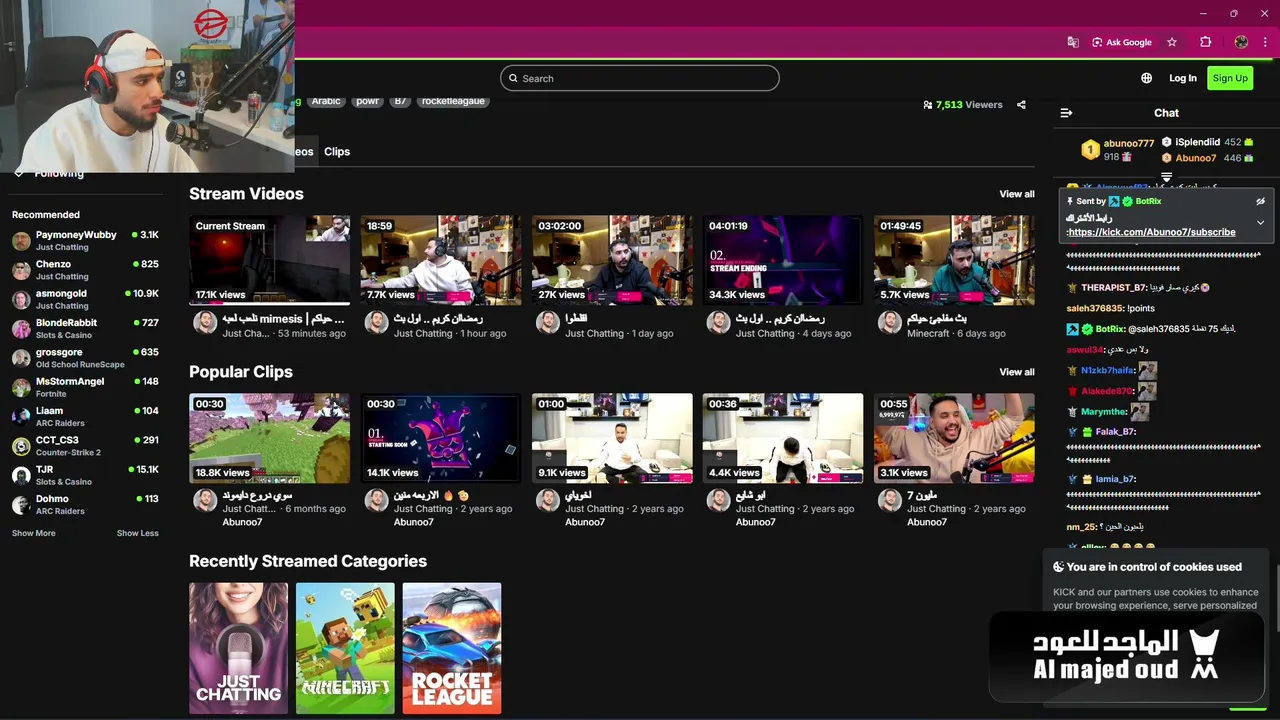Click TJR's avatar in Recommended
The height and width of the screenshot is (720, 1280).
tap(21, 475)
